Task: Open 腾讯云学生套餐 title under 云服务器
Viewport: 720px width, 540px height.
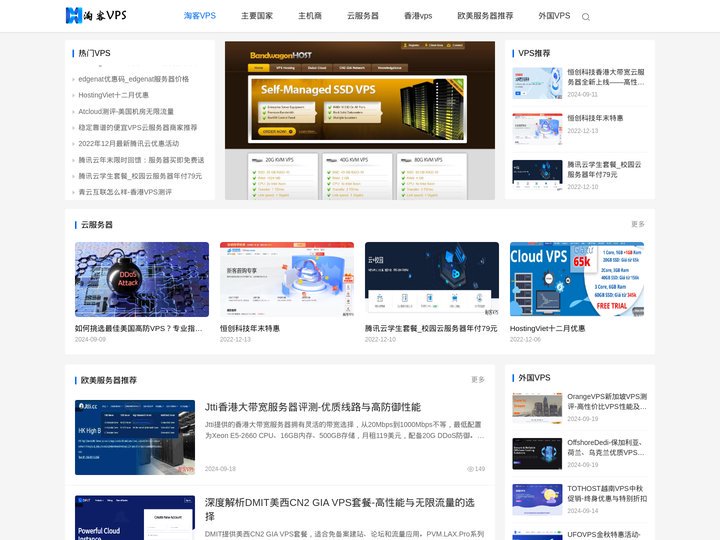Action: coord(431,328)
